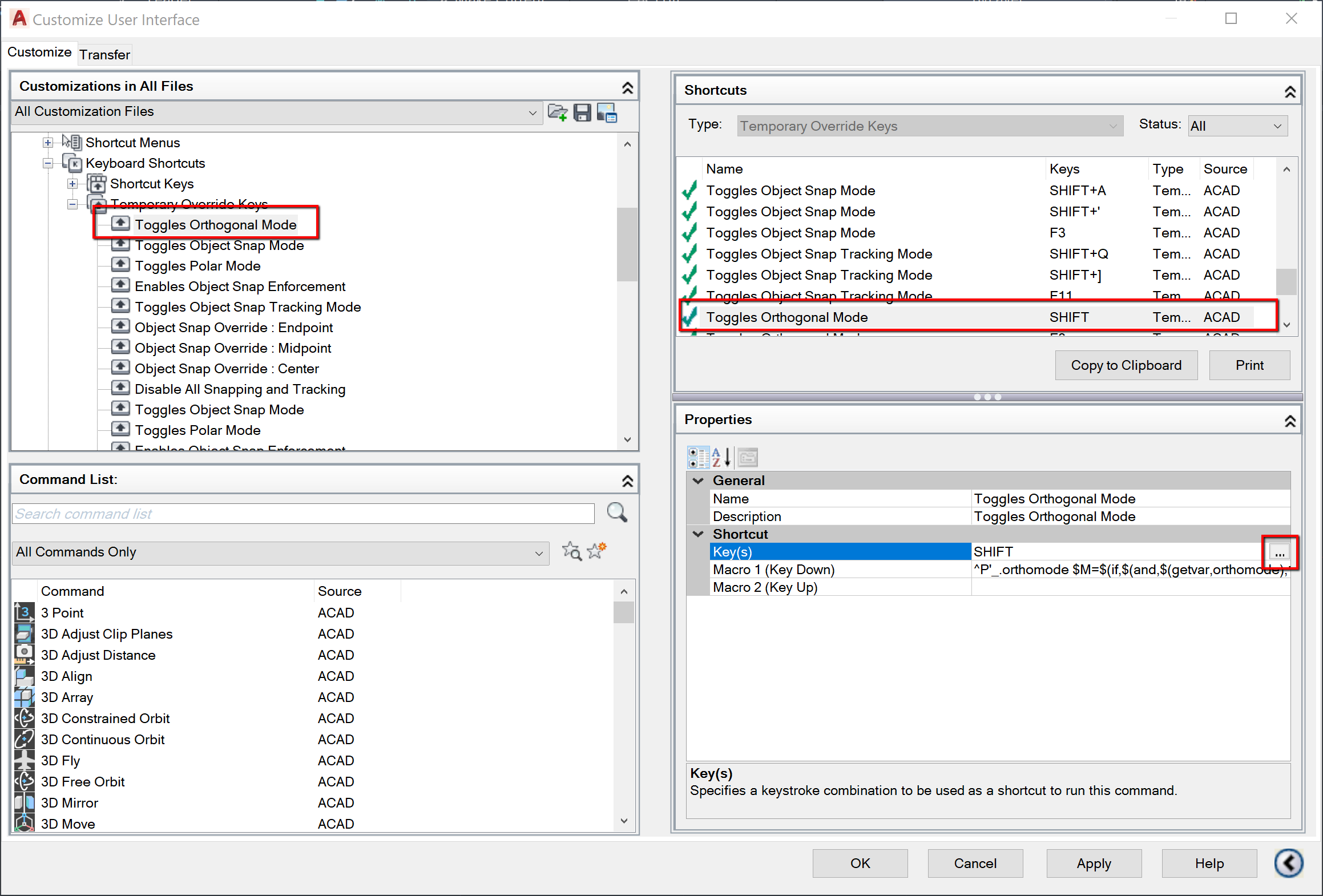Click the find command star-magnifier icon
The image size is (1323, 896).
(571, 551)
